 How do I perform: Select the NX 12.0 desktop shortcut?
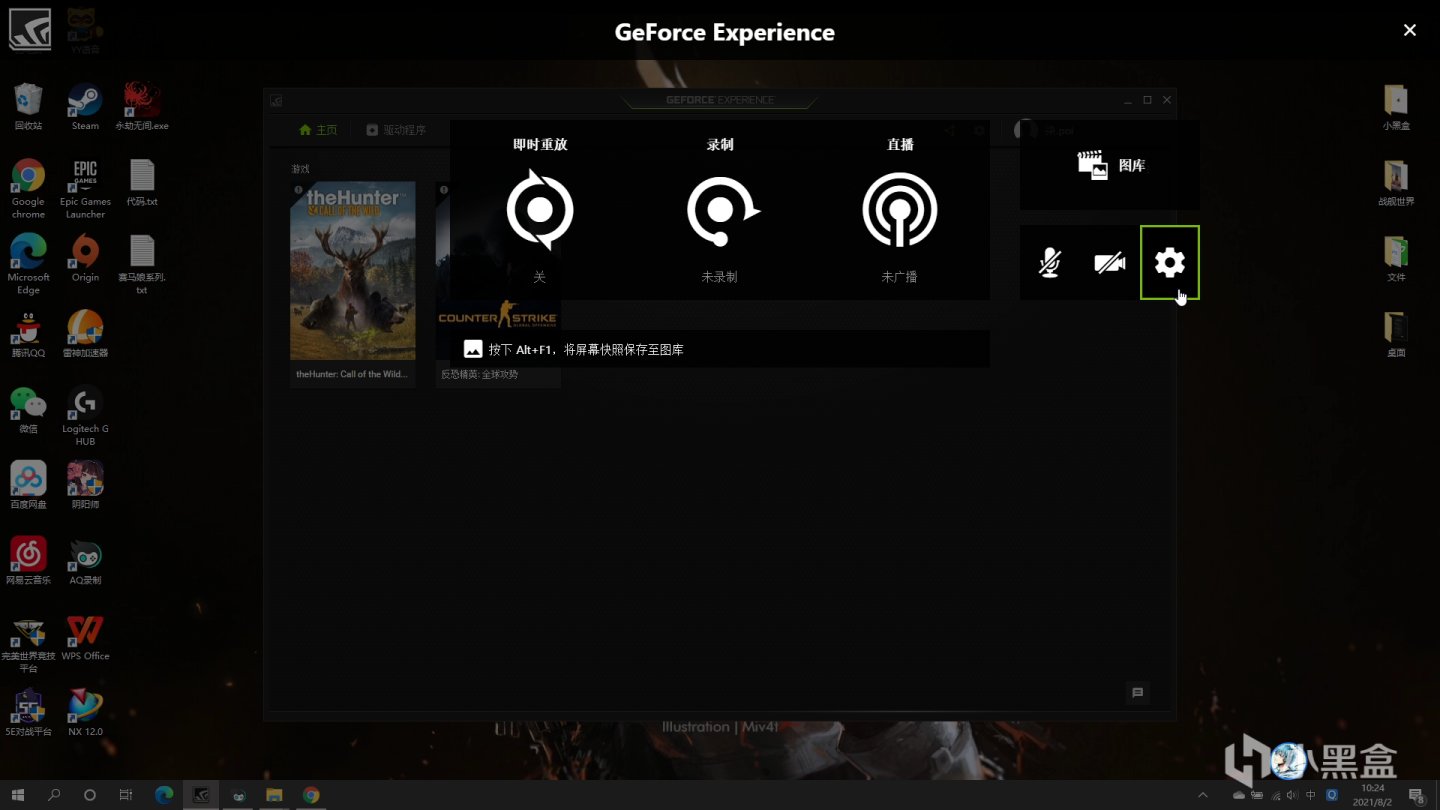pyautogui.click(x=85, y=713)
